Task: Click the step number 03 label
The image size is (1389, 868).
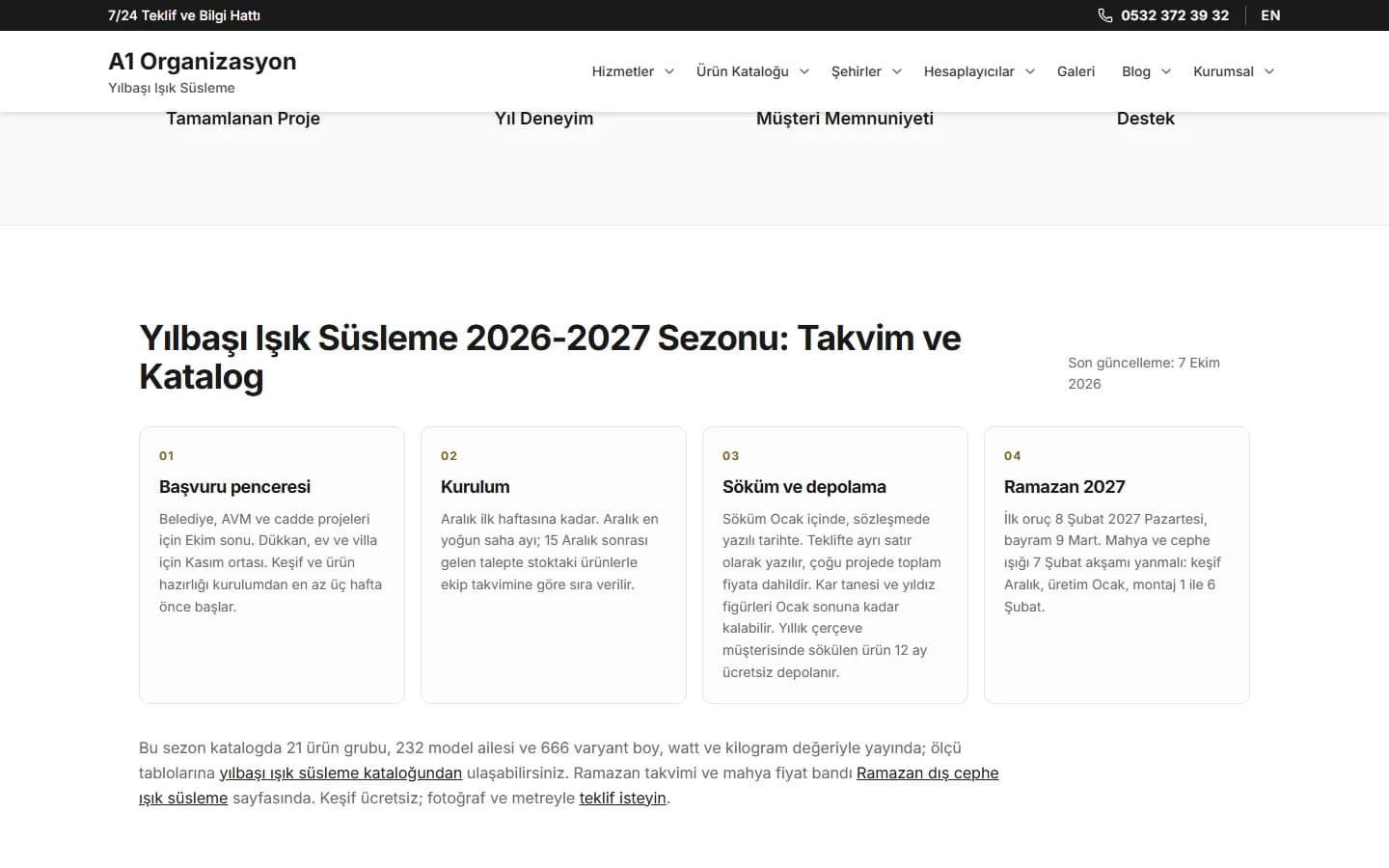Action: coord(731,456)
